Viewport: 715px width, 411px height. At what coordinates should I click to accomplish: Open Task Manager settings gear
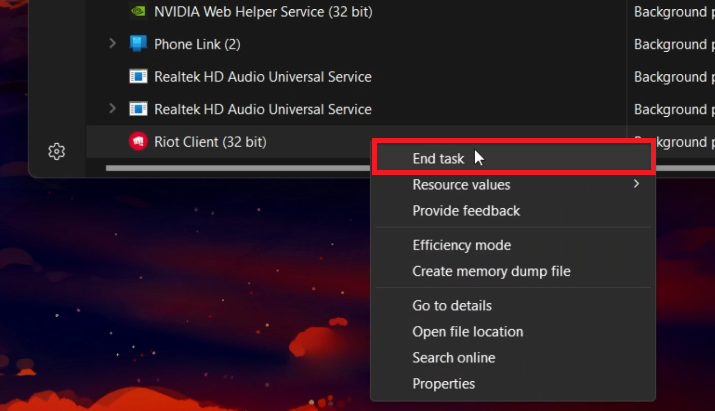click(x=57, y=152)
